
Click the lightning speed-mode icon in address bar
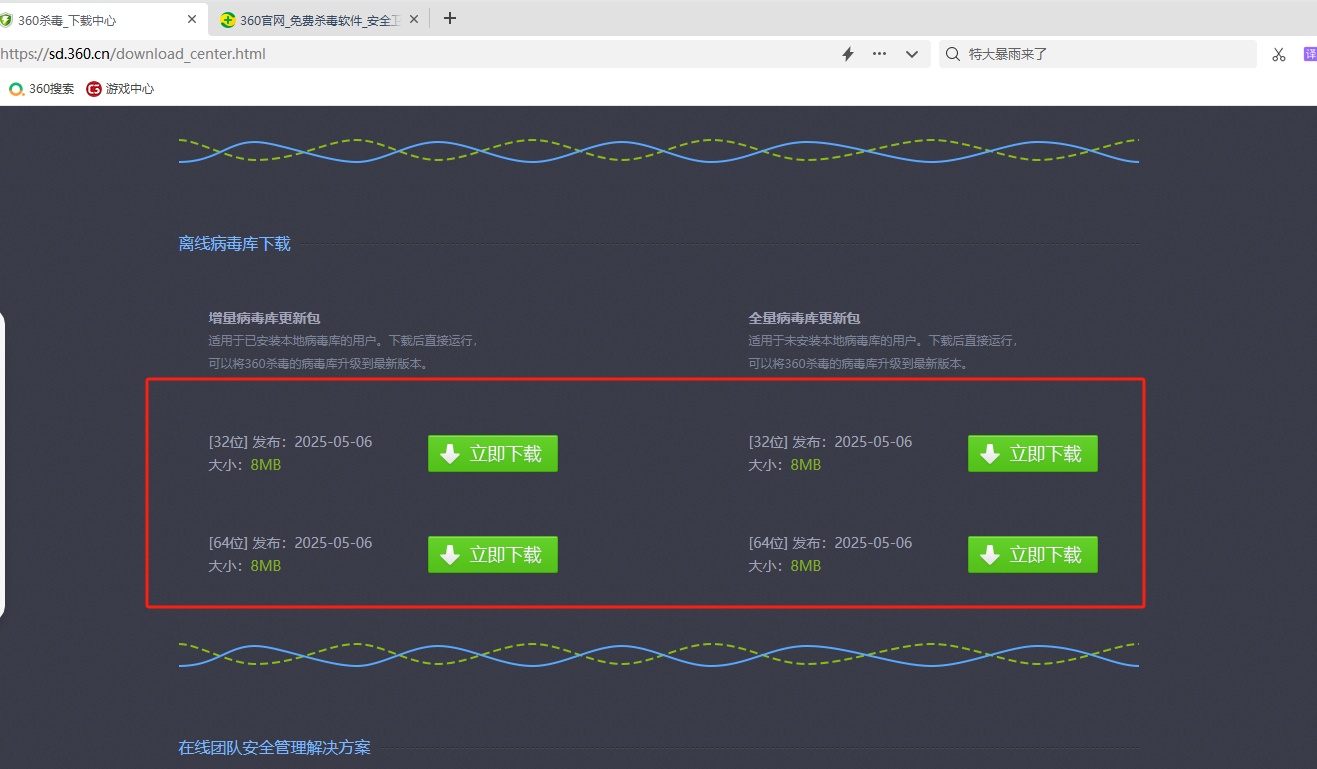pyautogui.click(x=848, y=54)
